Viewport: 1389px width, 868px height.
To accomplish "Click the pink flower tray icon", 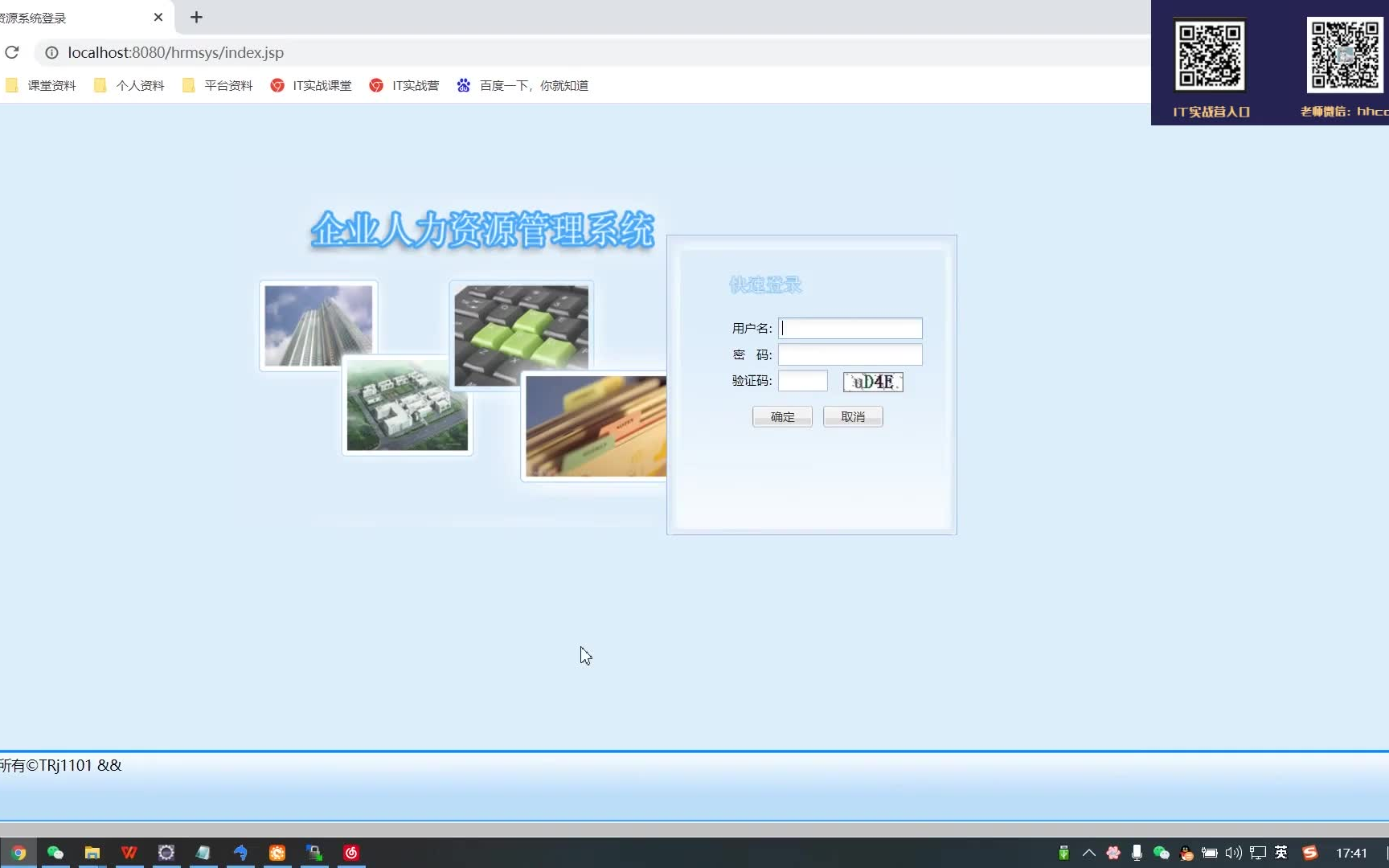I will click(x=1113, y=853).
